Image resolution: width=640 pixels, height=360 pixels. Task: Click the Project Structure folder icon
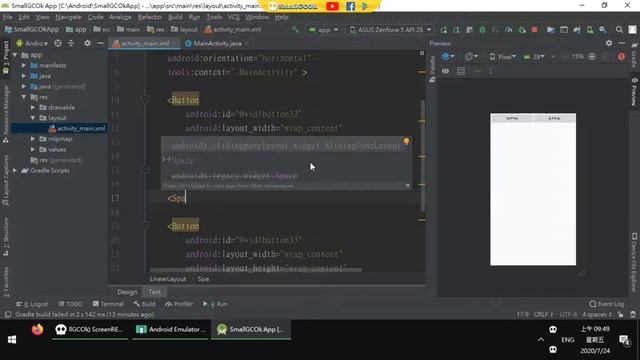(551, 30)
